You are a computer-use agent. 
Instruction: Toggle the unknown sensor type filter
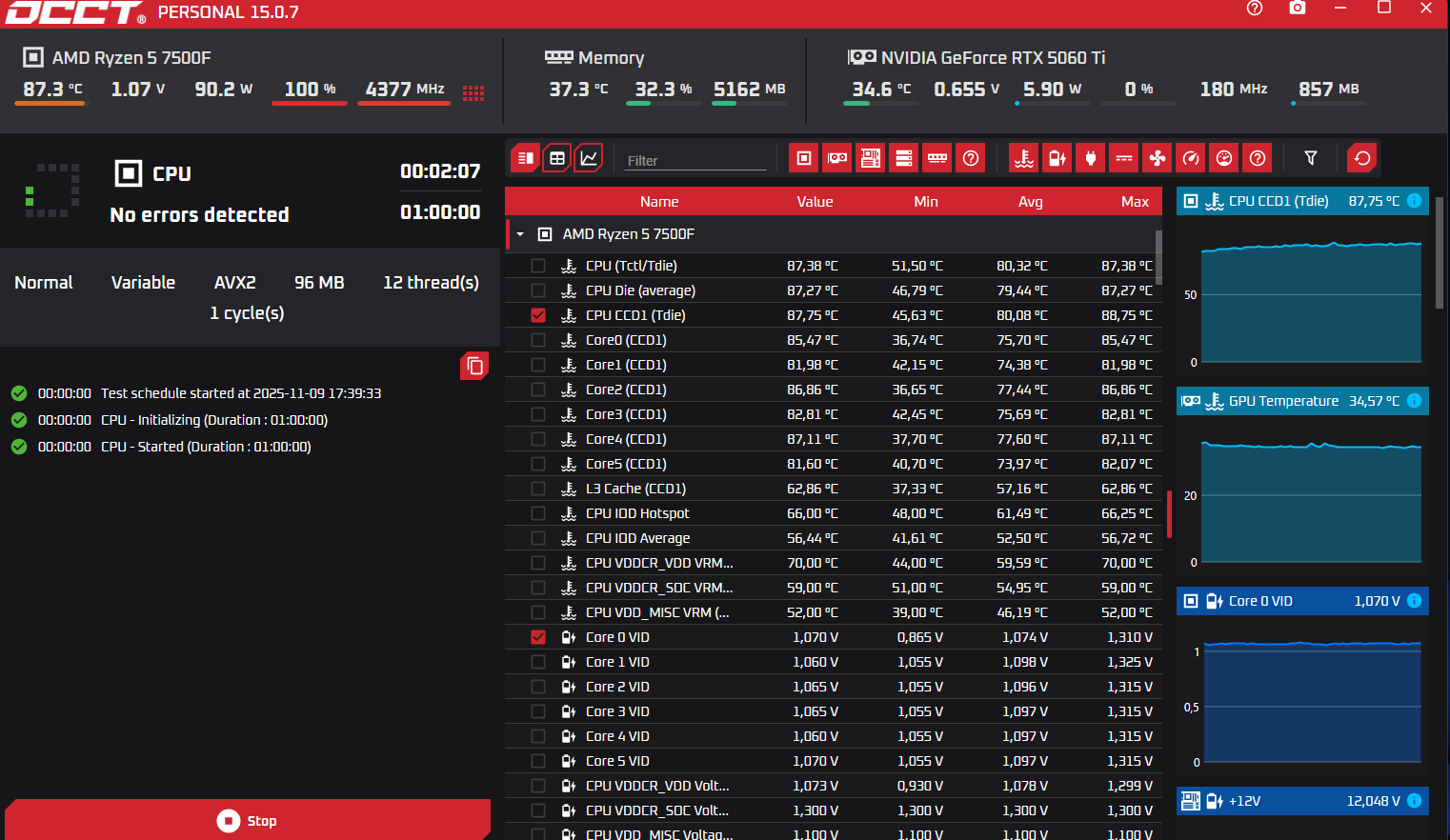click(x=1258, y=158)
